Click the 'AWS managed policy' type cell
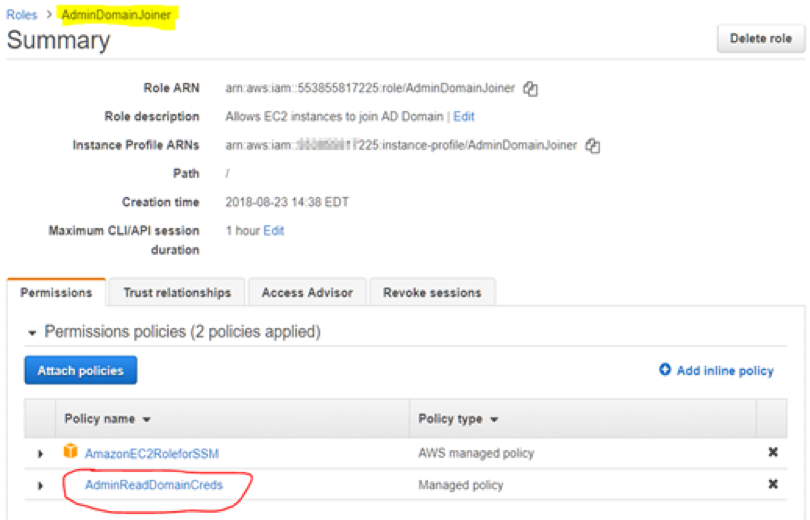Screen dimensions: 810x520 pyautogui.click(x=476, y=453)
